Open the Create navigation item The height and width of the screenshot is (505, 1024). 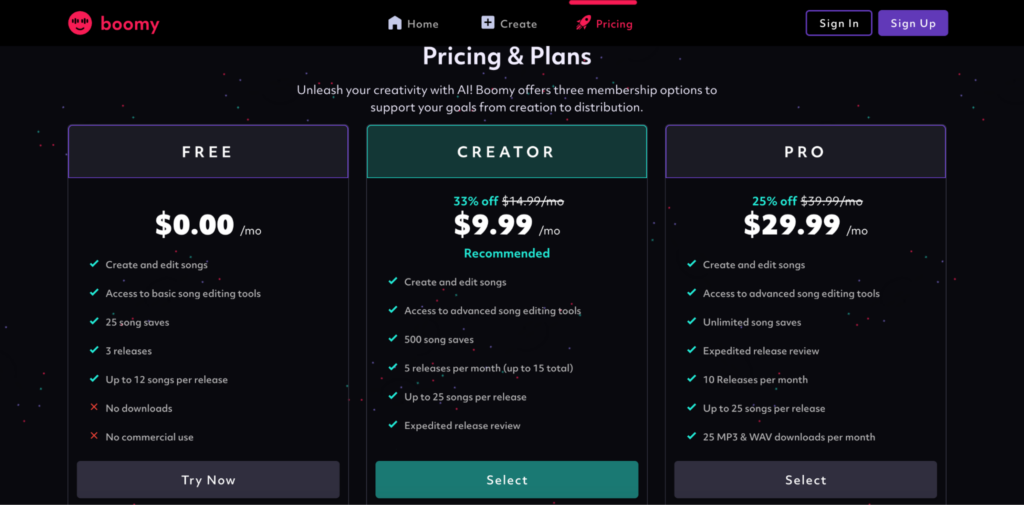point(509,24)
